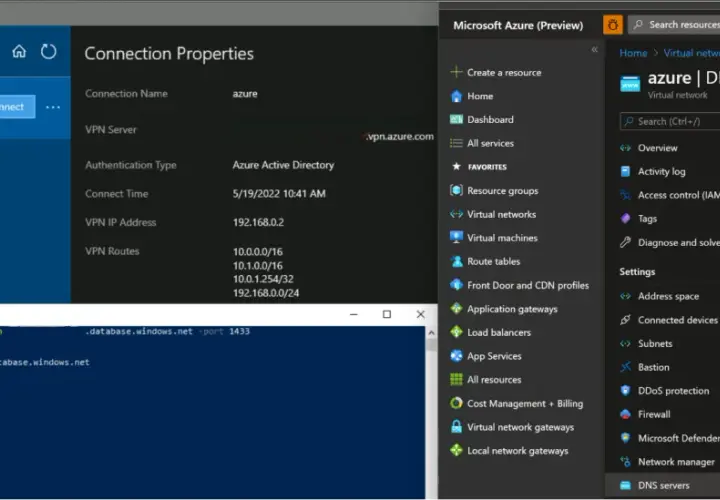Open the VPN connection ellipsis menu
Viewport: 720px width, 500px height.
point(53,107)
